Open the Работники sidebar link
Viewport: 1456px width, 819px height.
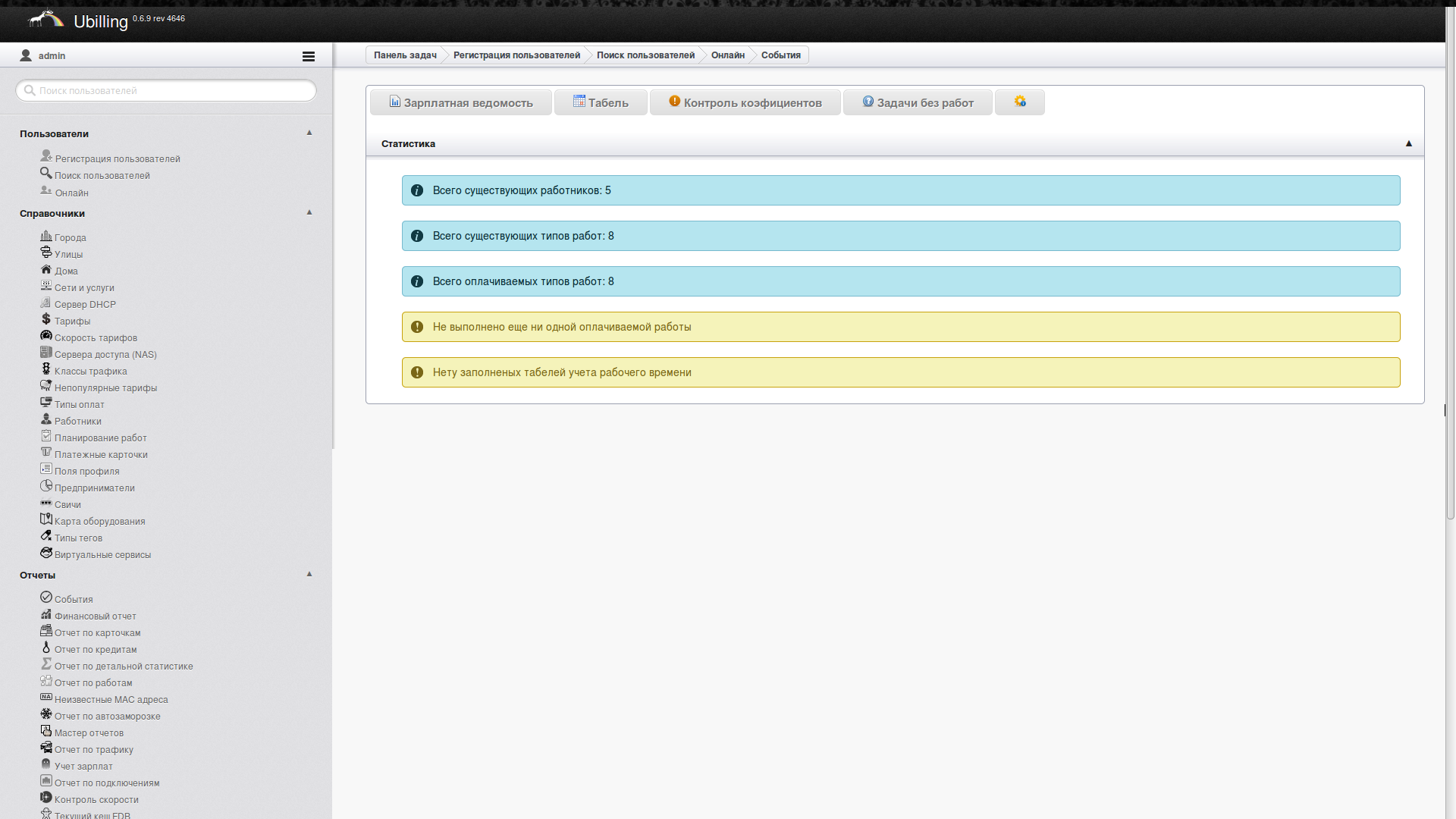click(x=77, y=422)
